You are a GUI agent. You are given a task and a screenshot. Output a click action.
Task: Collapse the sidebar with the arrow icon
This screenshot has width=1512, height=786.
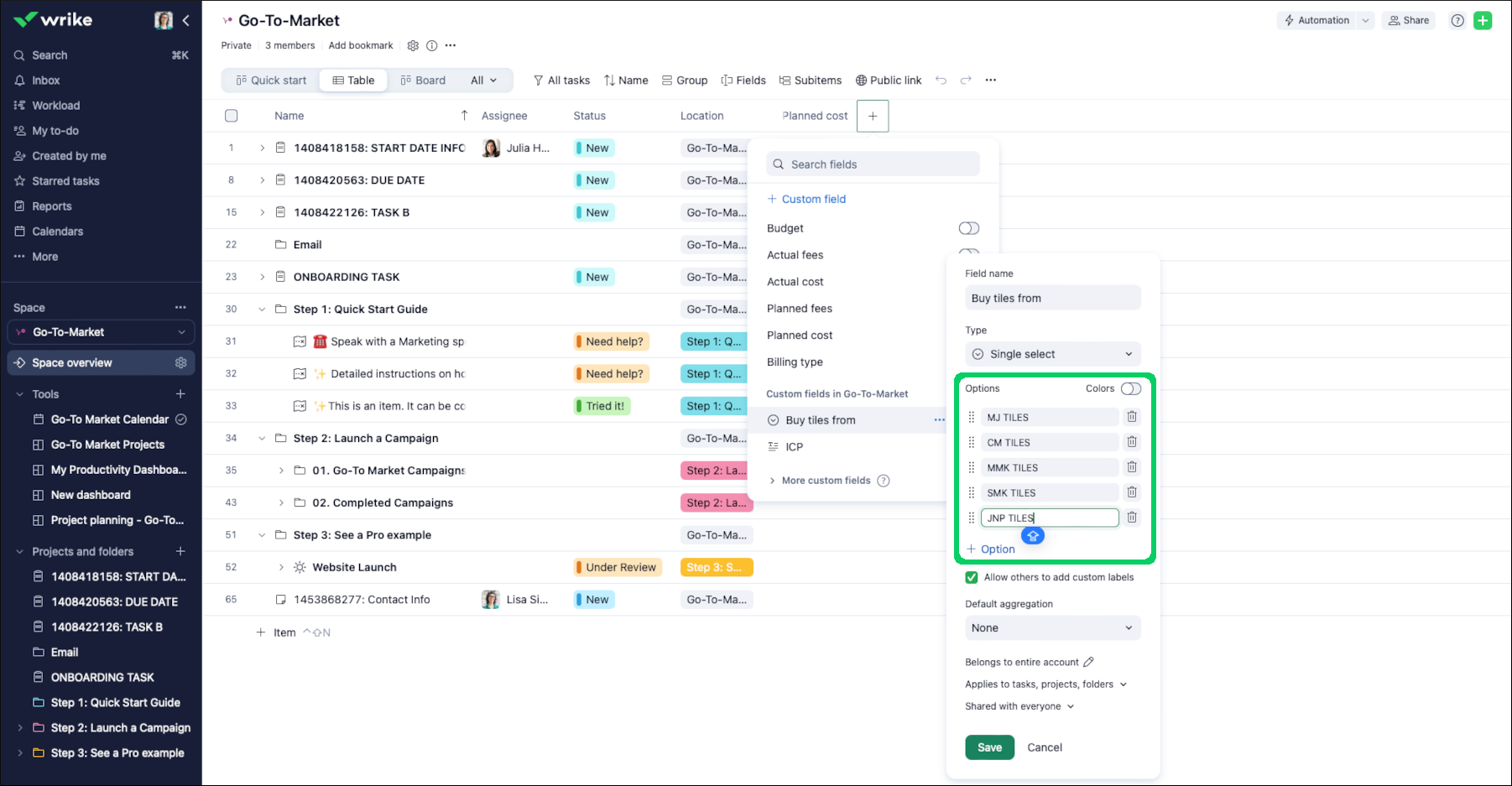[186, 20]
